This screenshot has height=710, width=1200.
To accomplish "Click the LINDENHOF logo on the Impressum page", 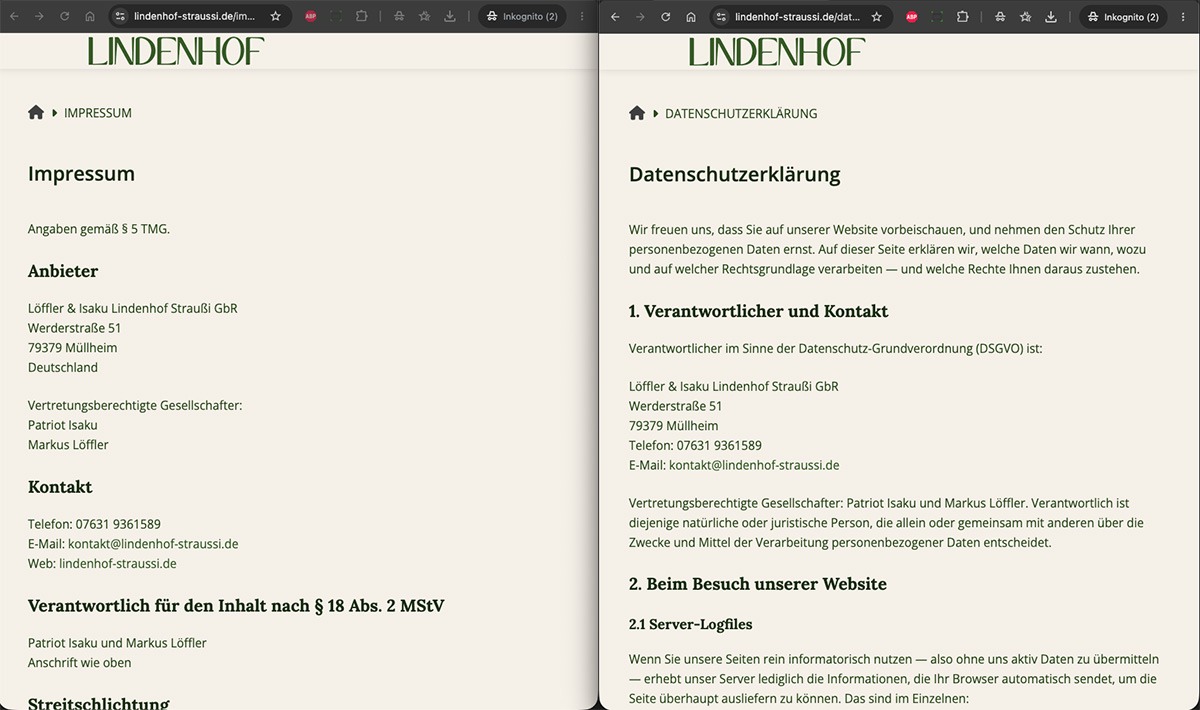I will (x=176, y=52).
